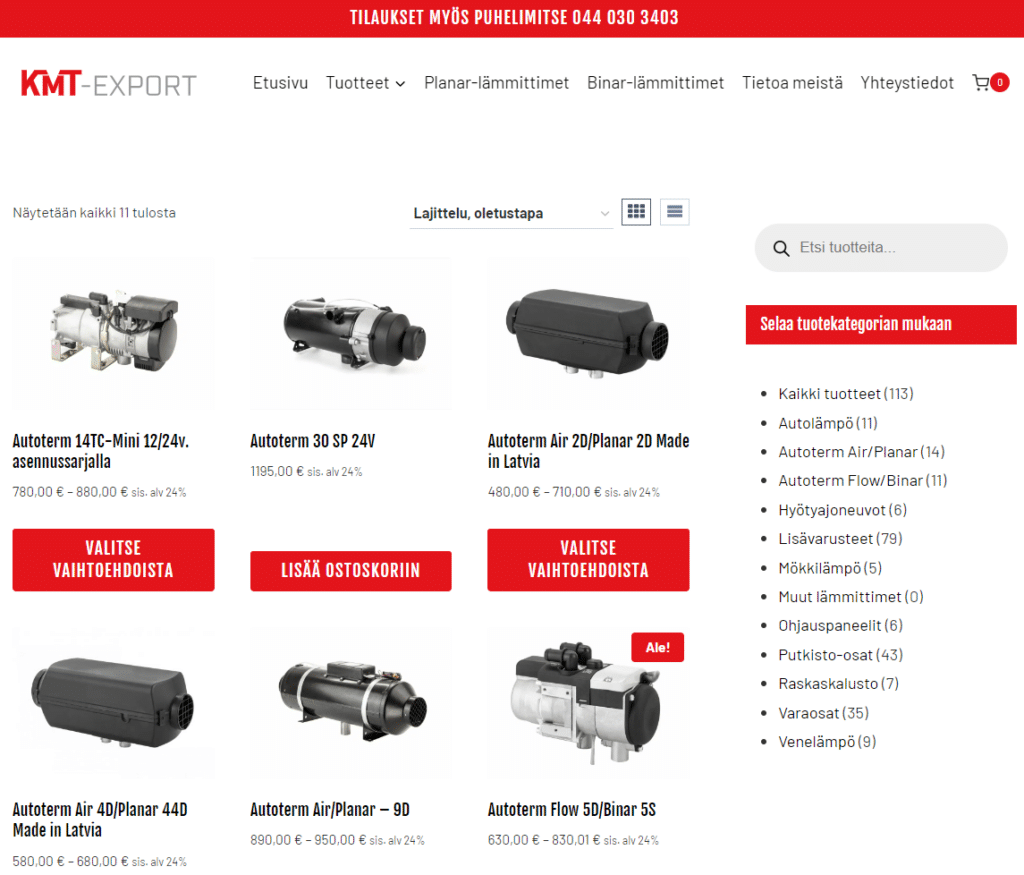The width and height of the screenshot is (1024, 875).
Task: Open Autoterm Flow 5D/Binar 5S title
Action: tap(571, 810)
